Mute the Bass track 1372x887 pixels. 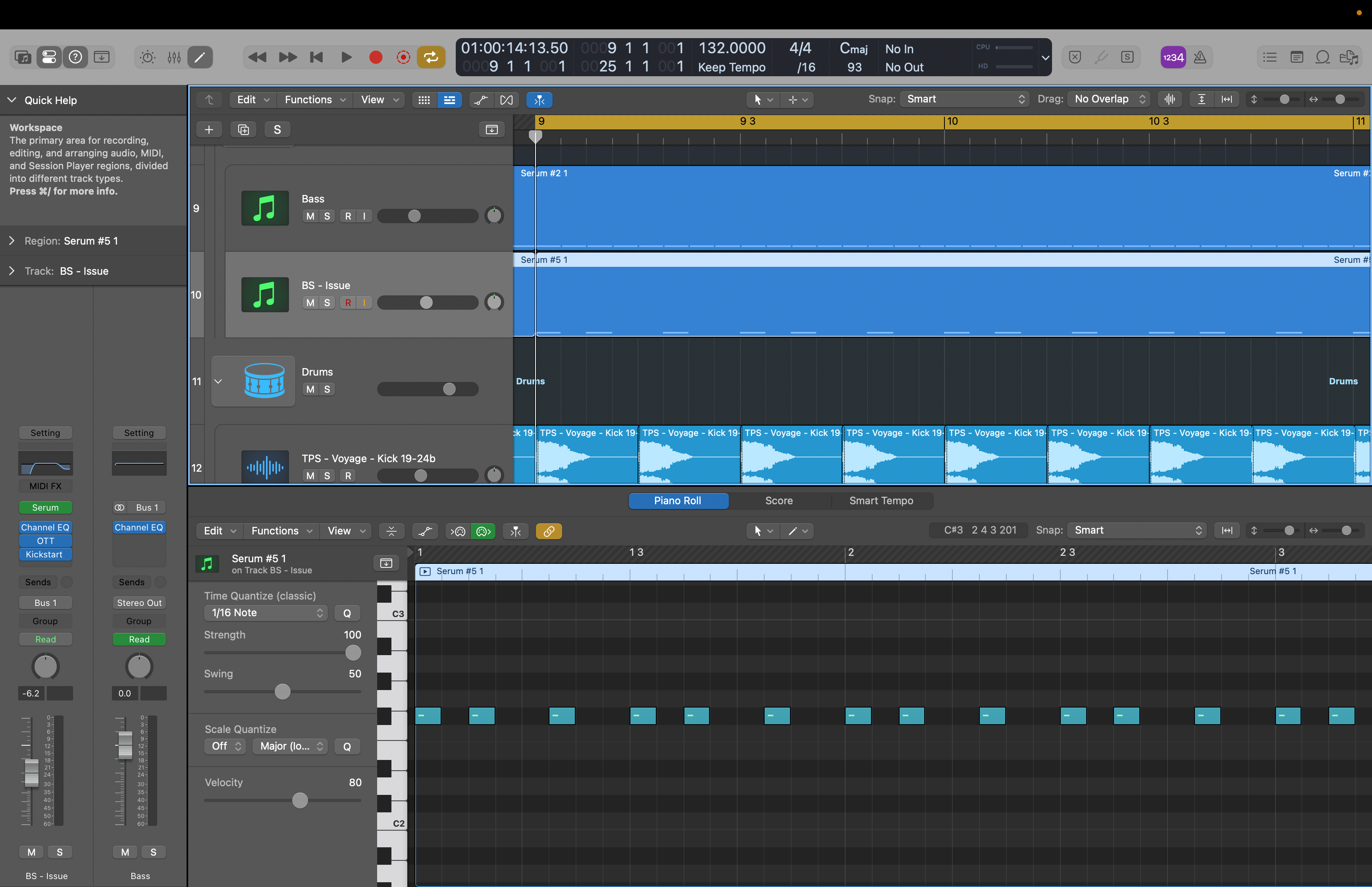point(310,216)
